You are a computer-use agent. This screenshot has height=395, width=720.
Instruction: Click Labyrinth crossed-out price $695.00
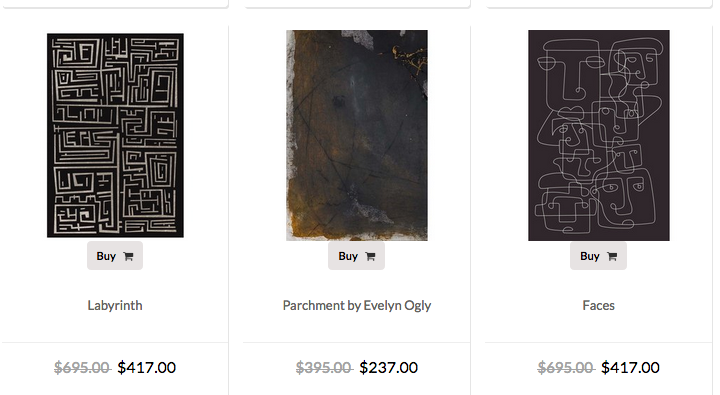click(82, 367)
